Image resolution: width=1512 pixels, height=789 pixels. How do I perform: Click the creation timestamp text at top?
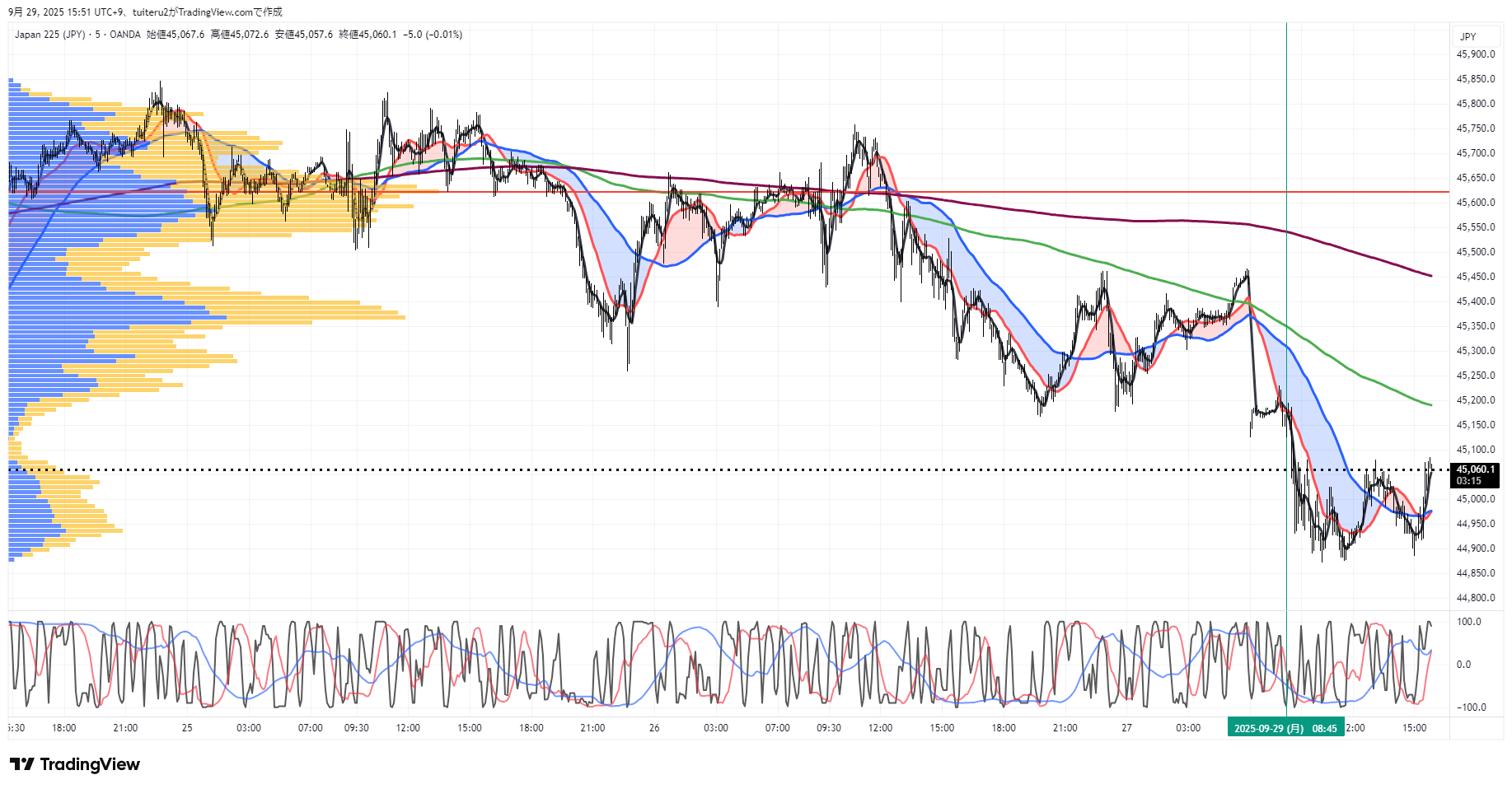point(145,12)
